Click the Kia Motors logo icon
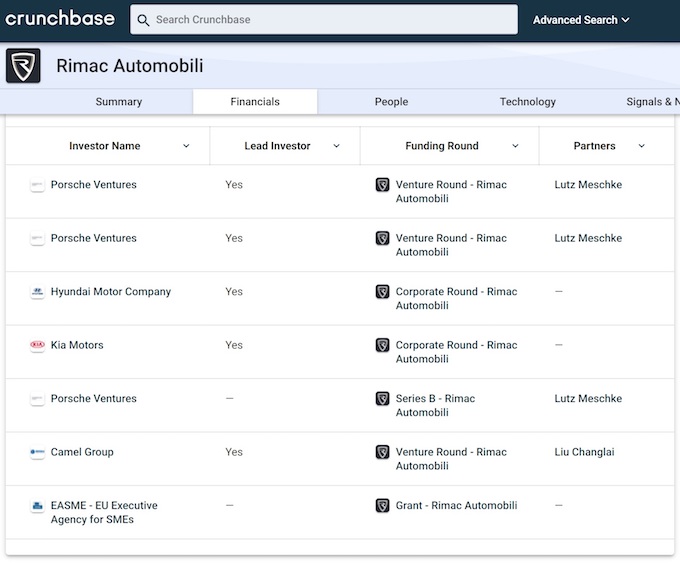The image size is (680, 563). (x=37, y=346)
